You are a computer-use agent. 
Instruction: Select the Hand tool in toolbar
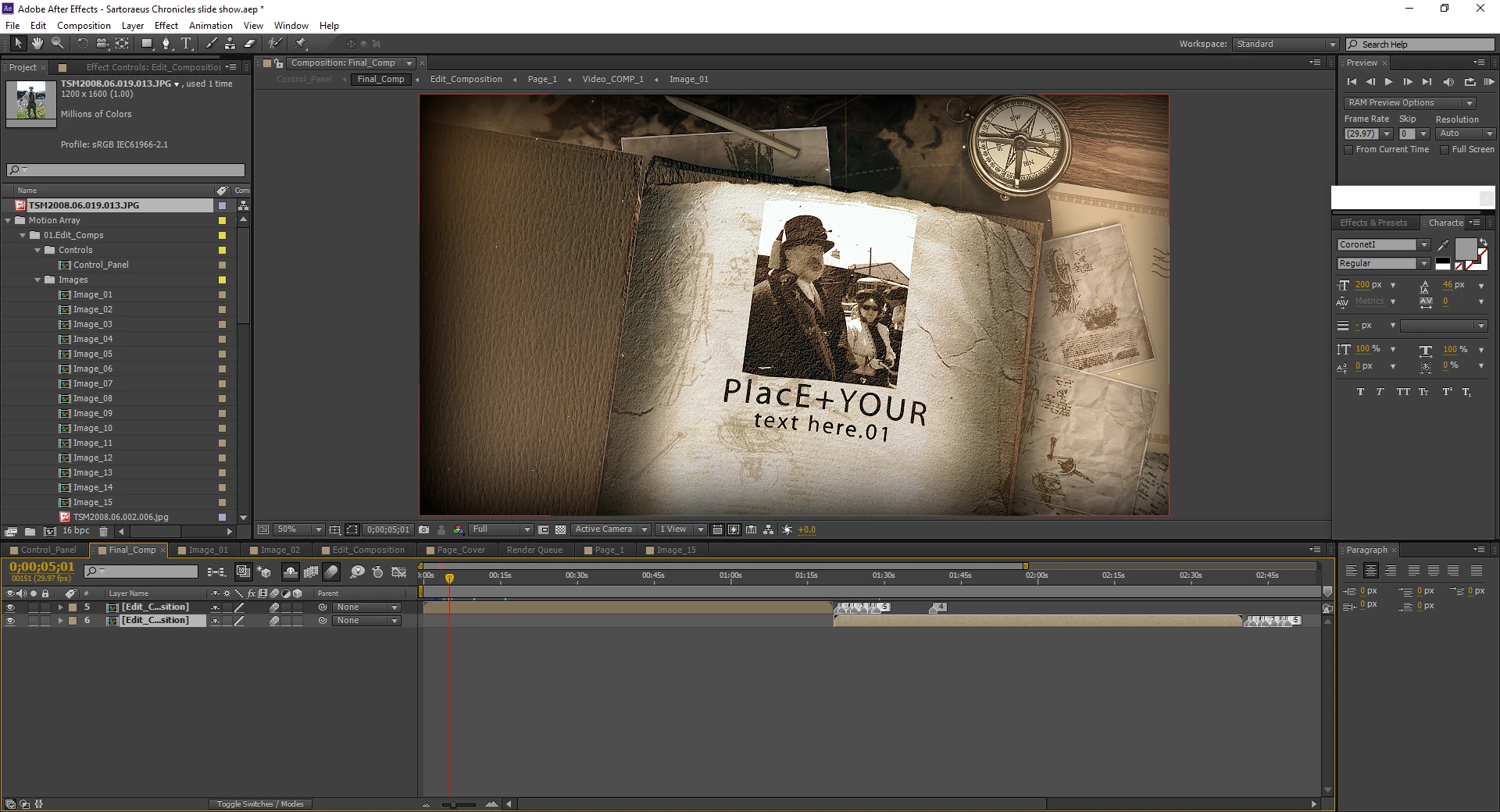point(37,44)
